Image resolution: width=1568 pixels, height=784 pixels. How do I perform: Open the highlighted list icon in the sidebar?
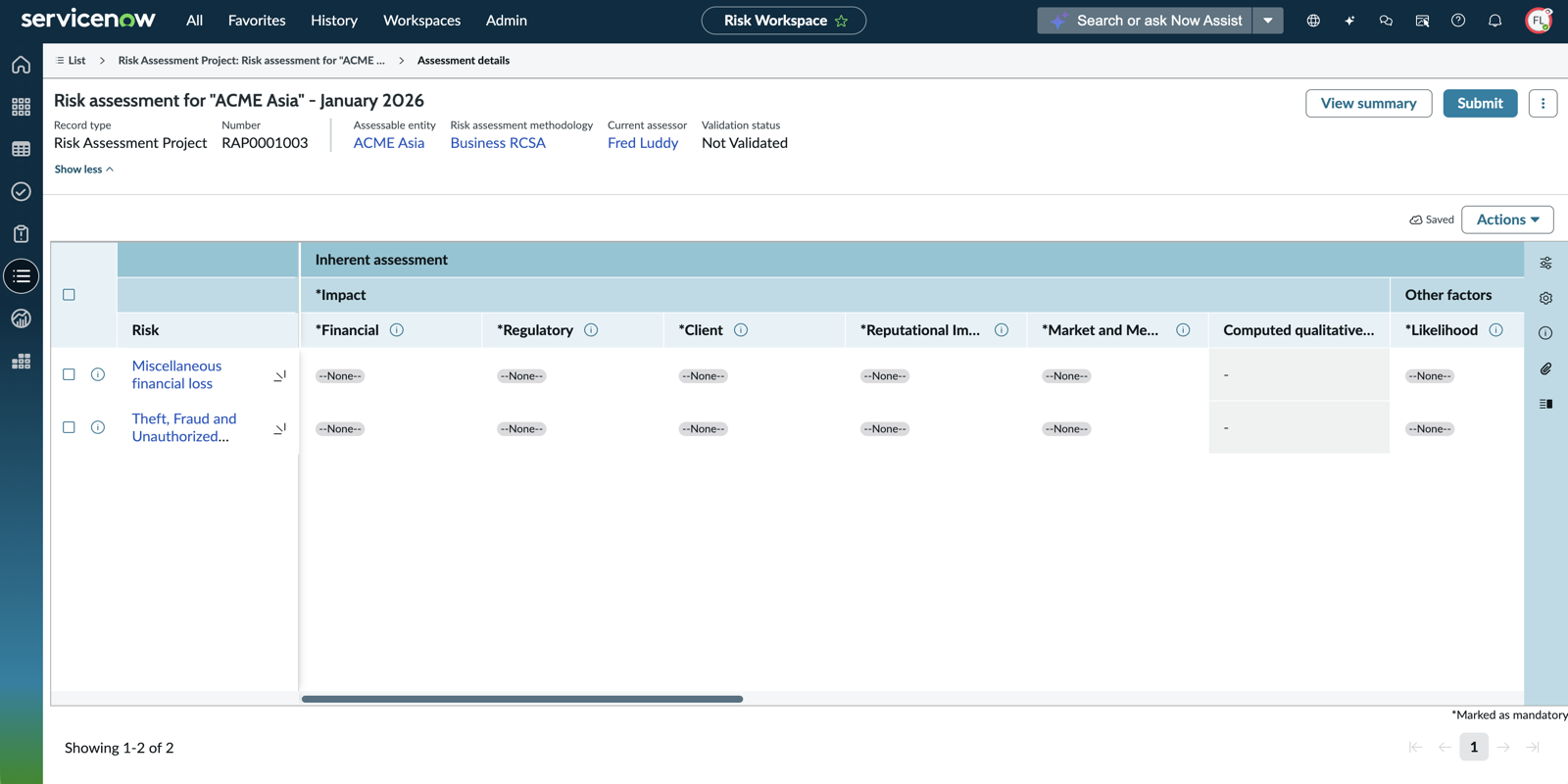click(x=21, y=276)
